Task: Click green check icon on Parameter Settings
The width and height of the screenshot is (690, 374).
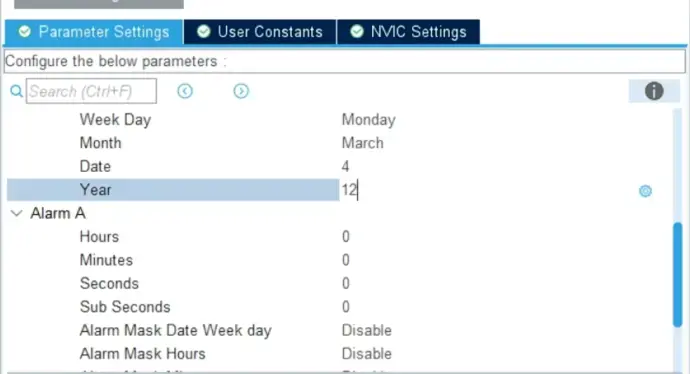Action: click(25, 32)
